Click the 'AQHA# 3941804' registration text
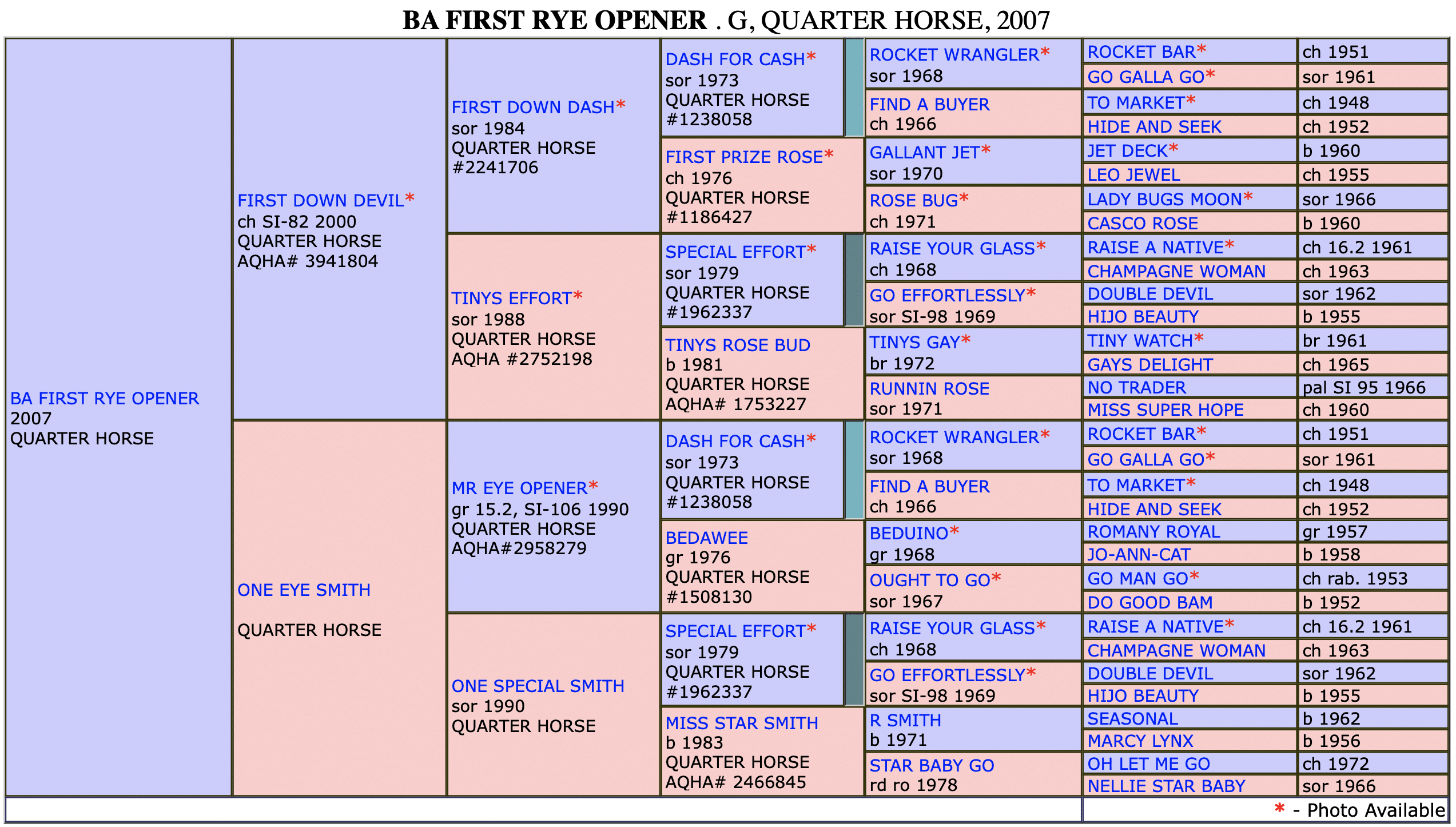This screenshot has height=827, width=1456. [307, 261]
